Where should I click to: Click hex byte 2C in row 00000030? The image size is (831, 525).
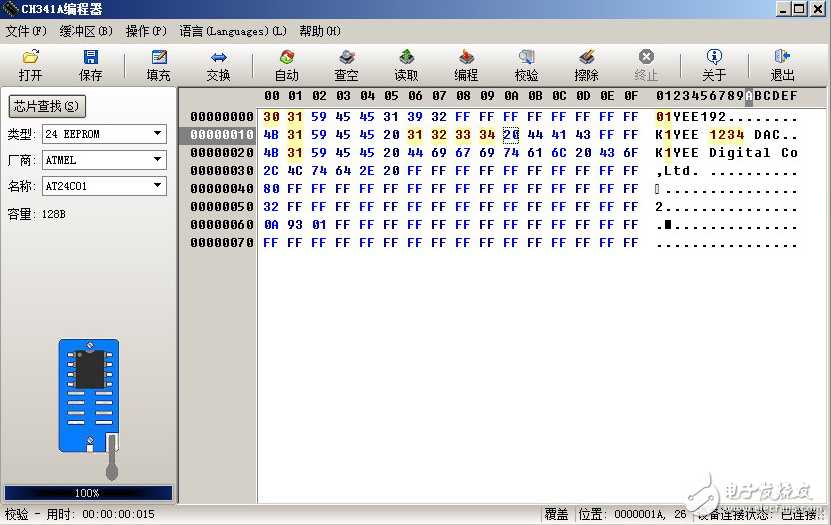[x=271, y=171]
